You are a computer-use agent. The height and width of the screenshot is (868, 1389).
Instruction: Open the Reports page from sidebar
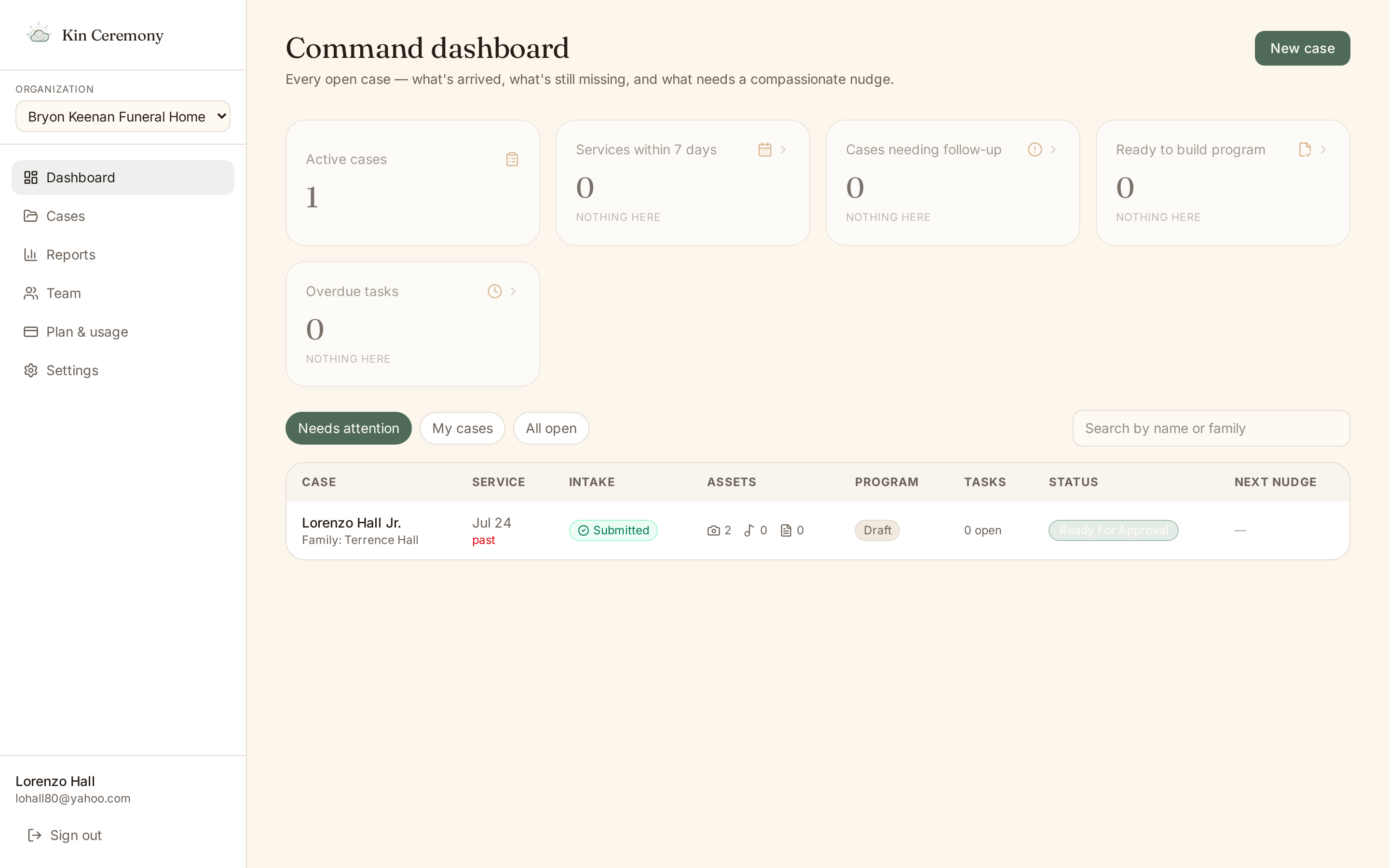click(x=123, y=254)
